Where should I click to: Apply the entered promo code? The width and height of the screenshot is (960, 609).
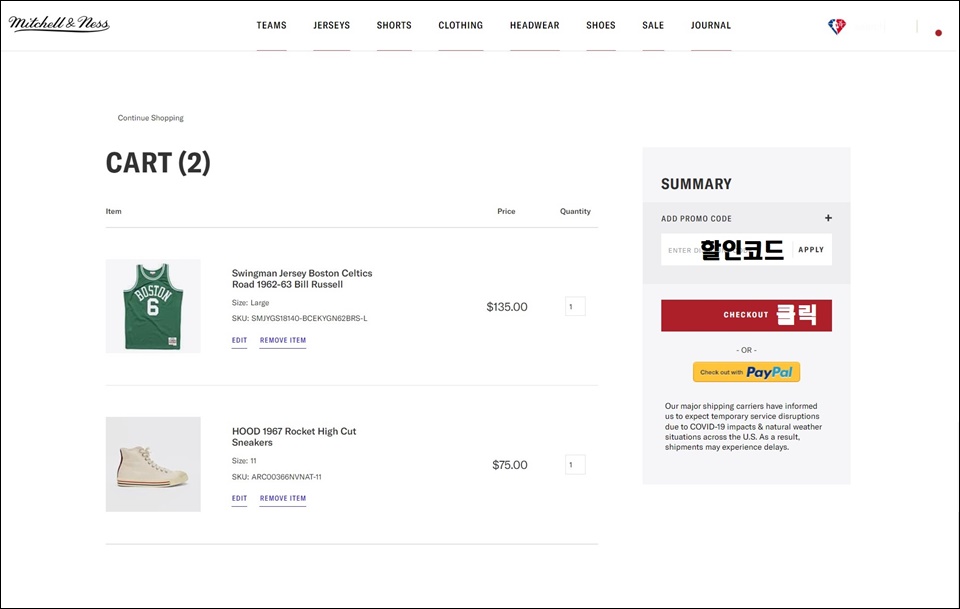(x=811, y=250)
